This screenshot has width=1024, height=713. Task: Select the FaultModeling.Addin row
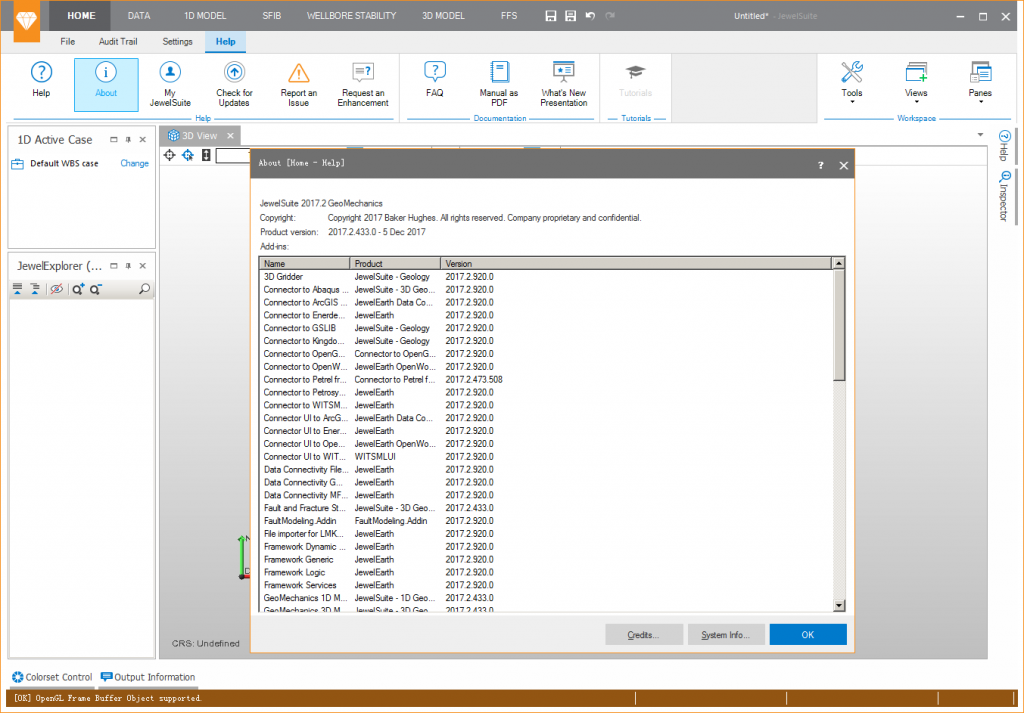pos(547,521)
